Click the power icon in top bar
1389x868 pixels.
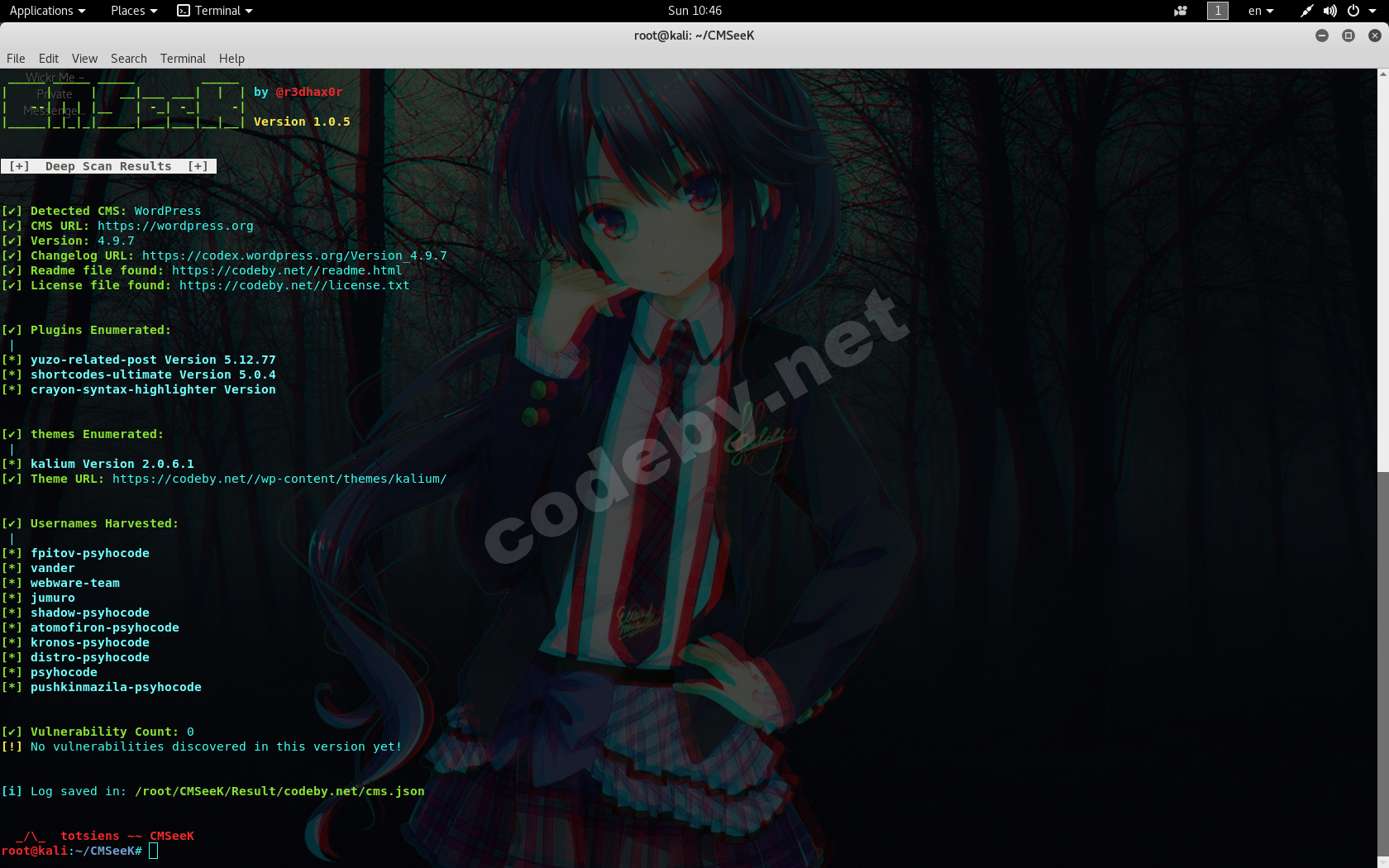click(1353, 11)
